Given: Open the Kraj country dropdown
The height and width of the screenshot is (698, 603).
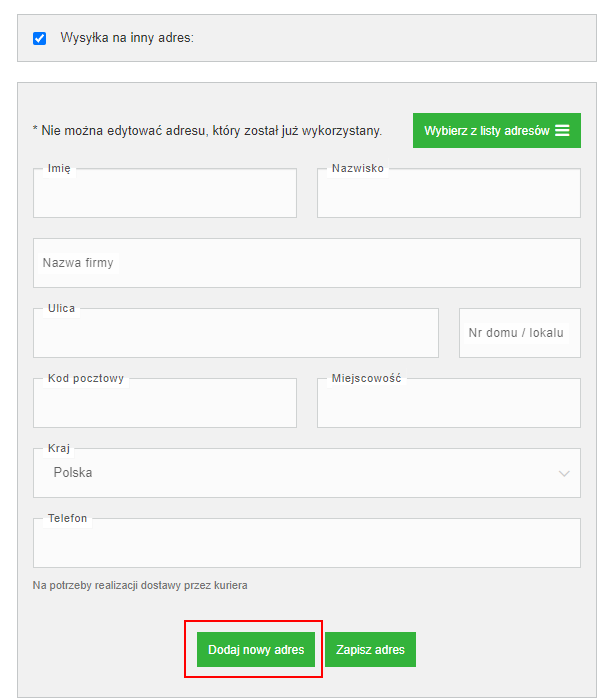Looking at the screenshot, I should point(307,473).
